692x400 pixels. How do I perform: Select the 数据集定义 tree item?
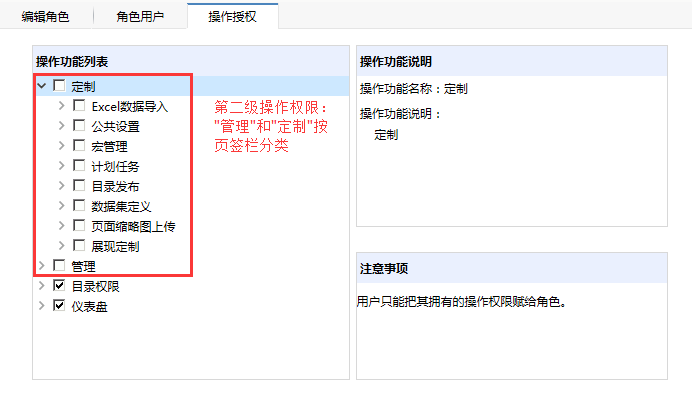(x=121, y=207)
